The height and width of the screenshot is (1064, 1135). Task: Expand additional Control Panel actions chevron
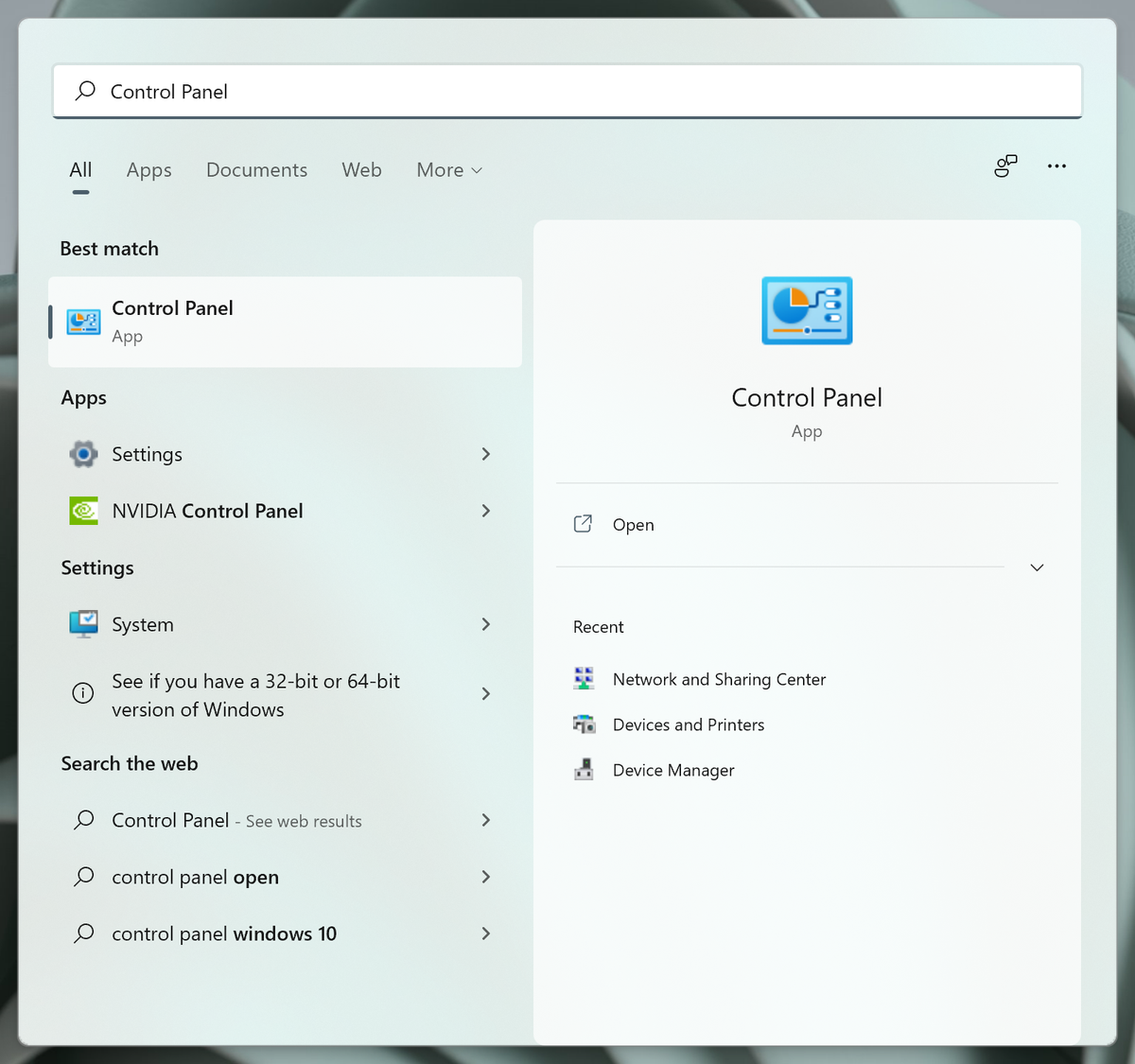coord(1037,567)
